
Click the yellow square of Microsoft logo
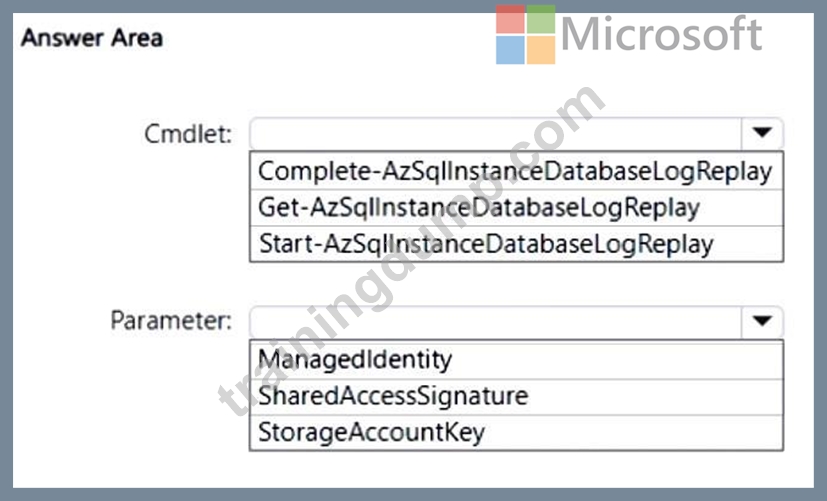click(541, 50)
